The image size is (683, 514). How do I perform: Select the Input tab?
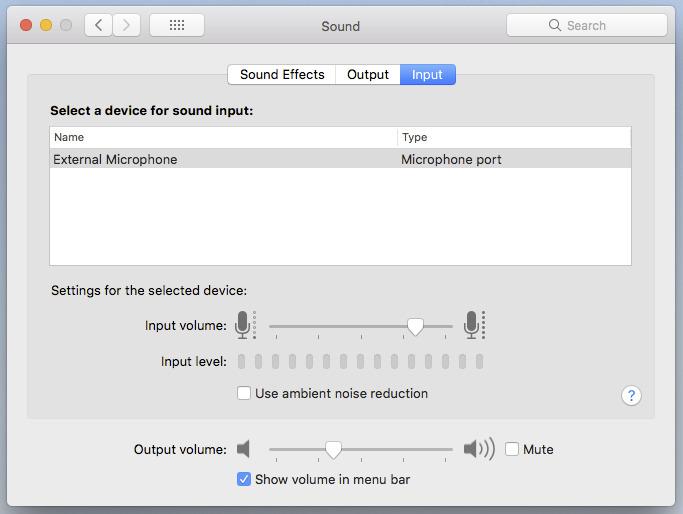click(x=427, y=74)
